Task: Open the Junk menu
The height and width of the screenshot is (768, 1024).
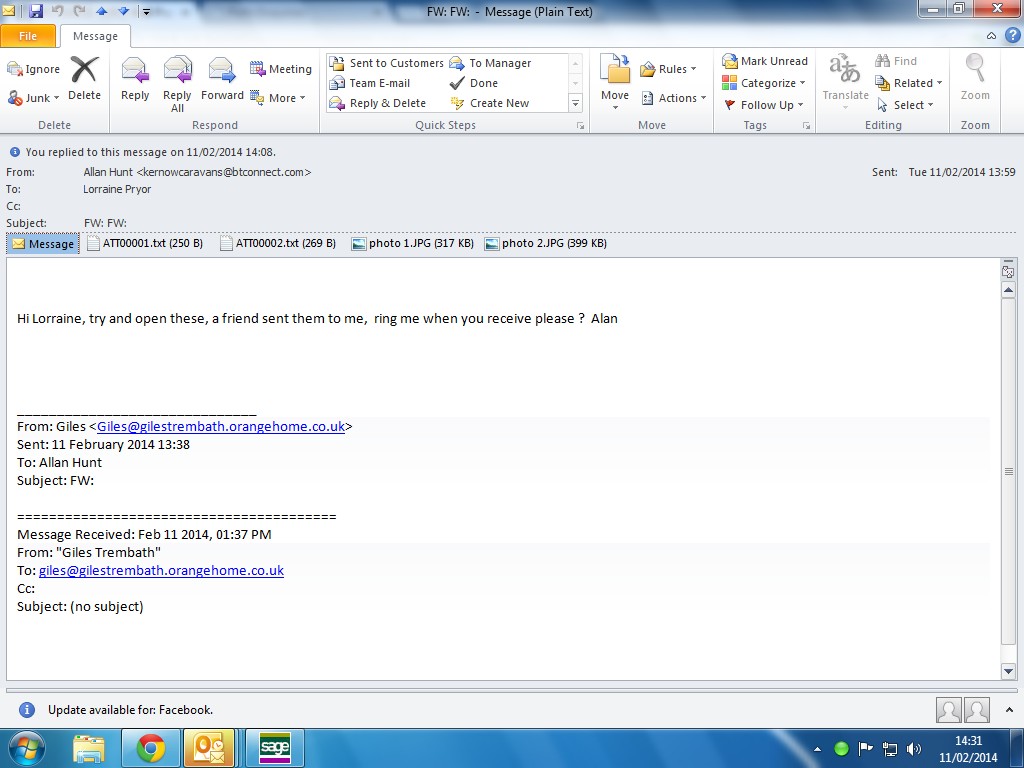Action: [x=33, y=98]
